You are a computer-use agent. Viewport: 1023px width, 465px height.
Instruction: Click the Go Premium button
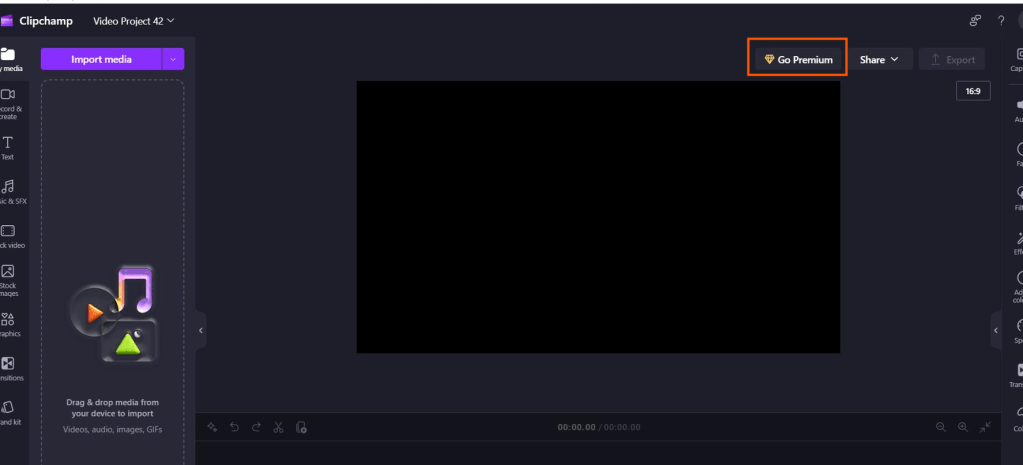798,60
